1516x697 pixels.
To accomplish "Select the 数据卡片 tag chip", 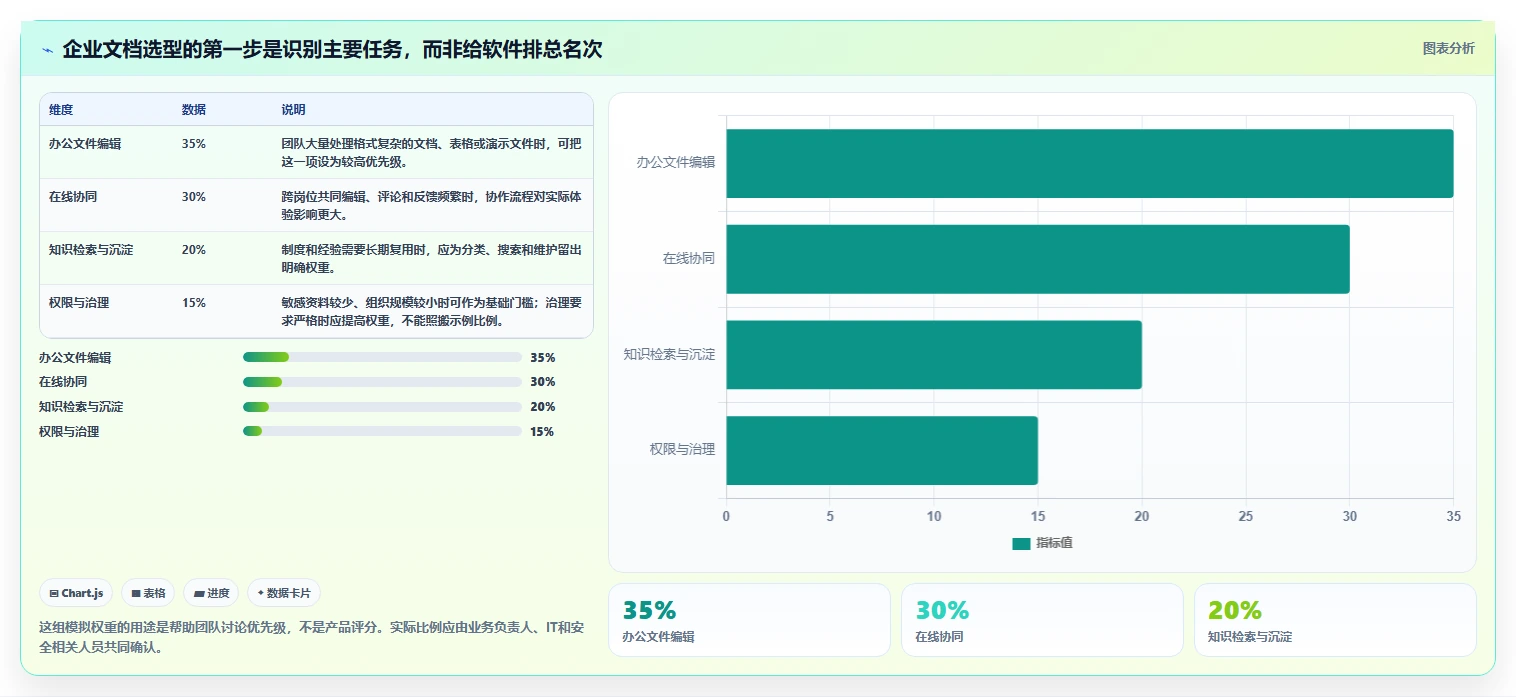I will click(x=284, y=593).
